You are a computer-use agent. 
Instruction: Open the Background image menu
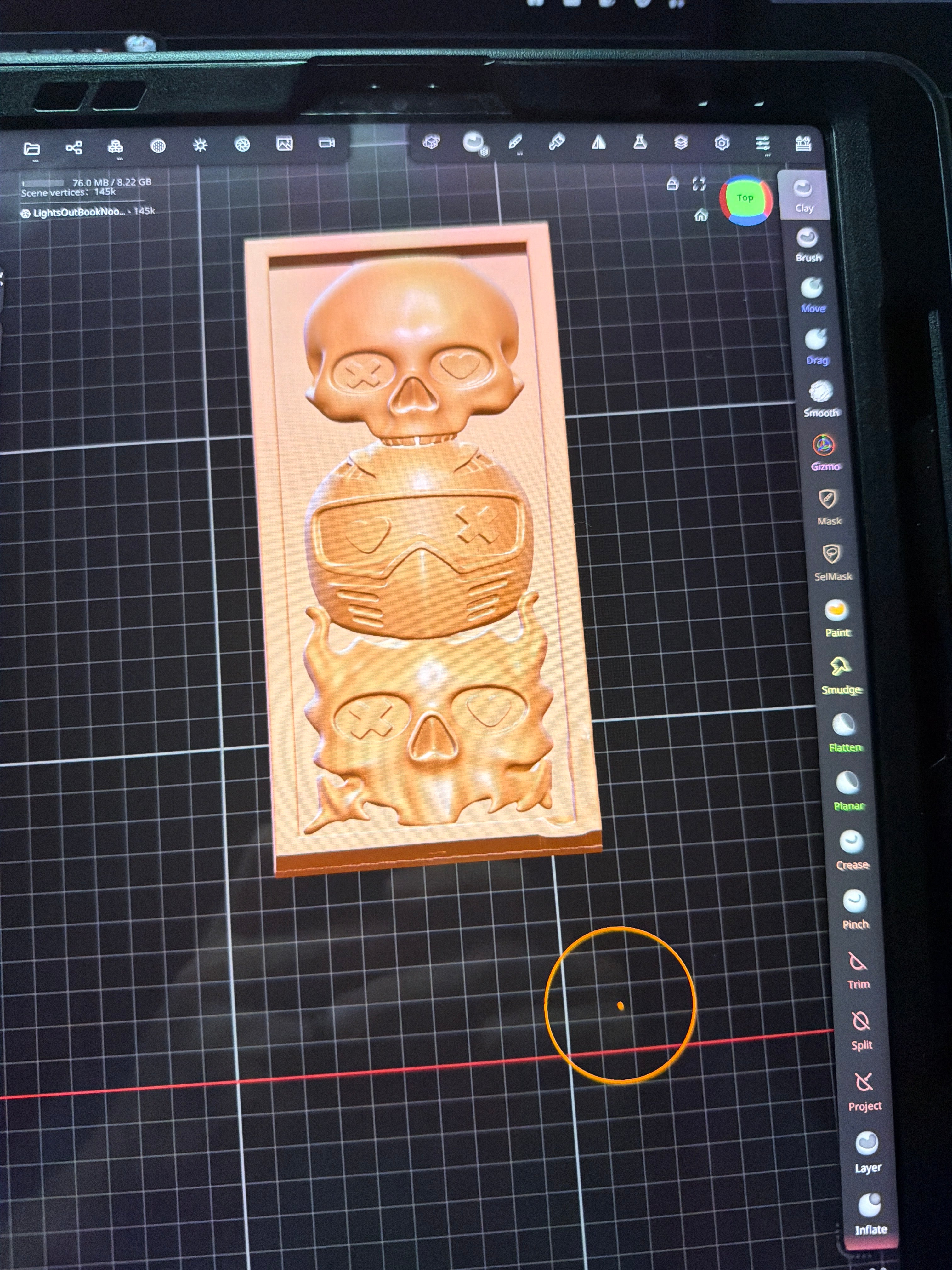284,144
